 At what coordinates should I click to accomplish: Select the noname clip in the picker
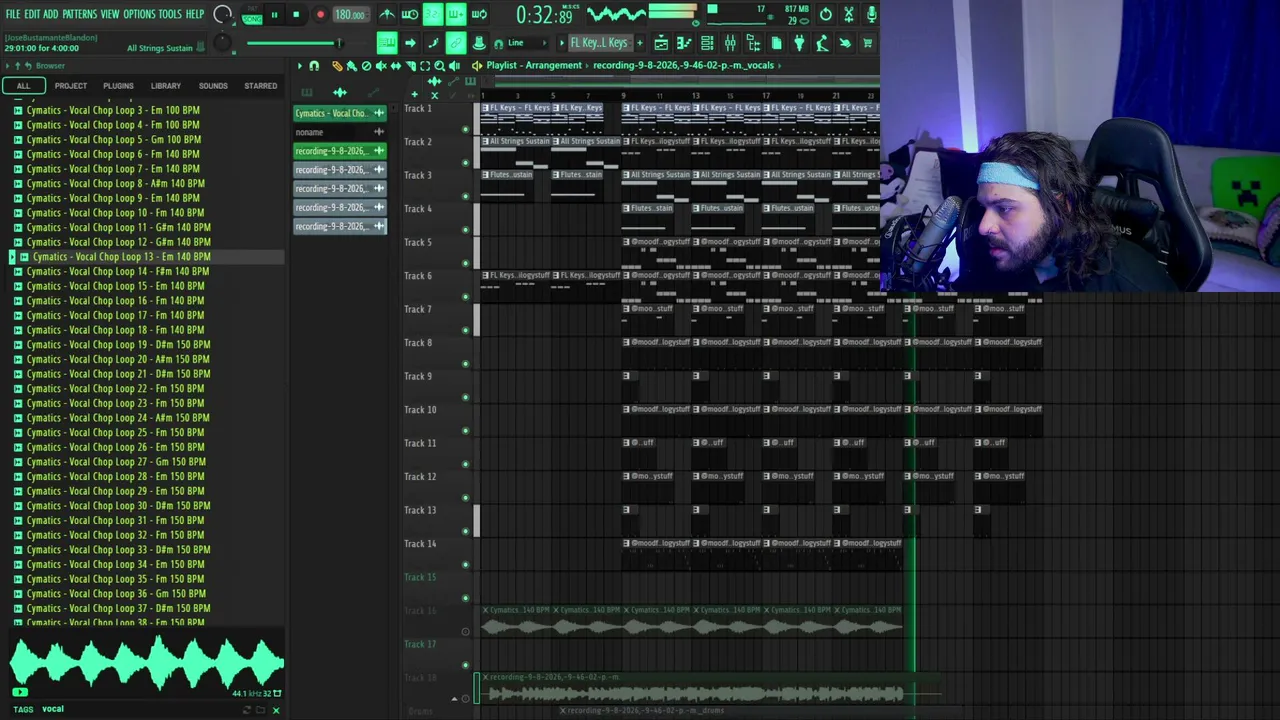(340, 132)
